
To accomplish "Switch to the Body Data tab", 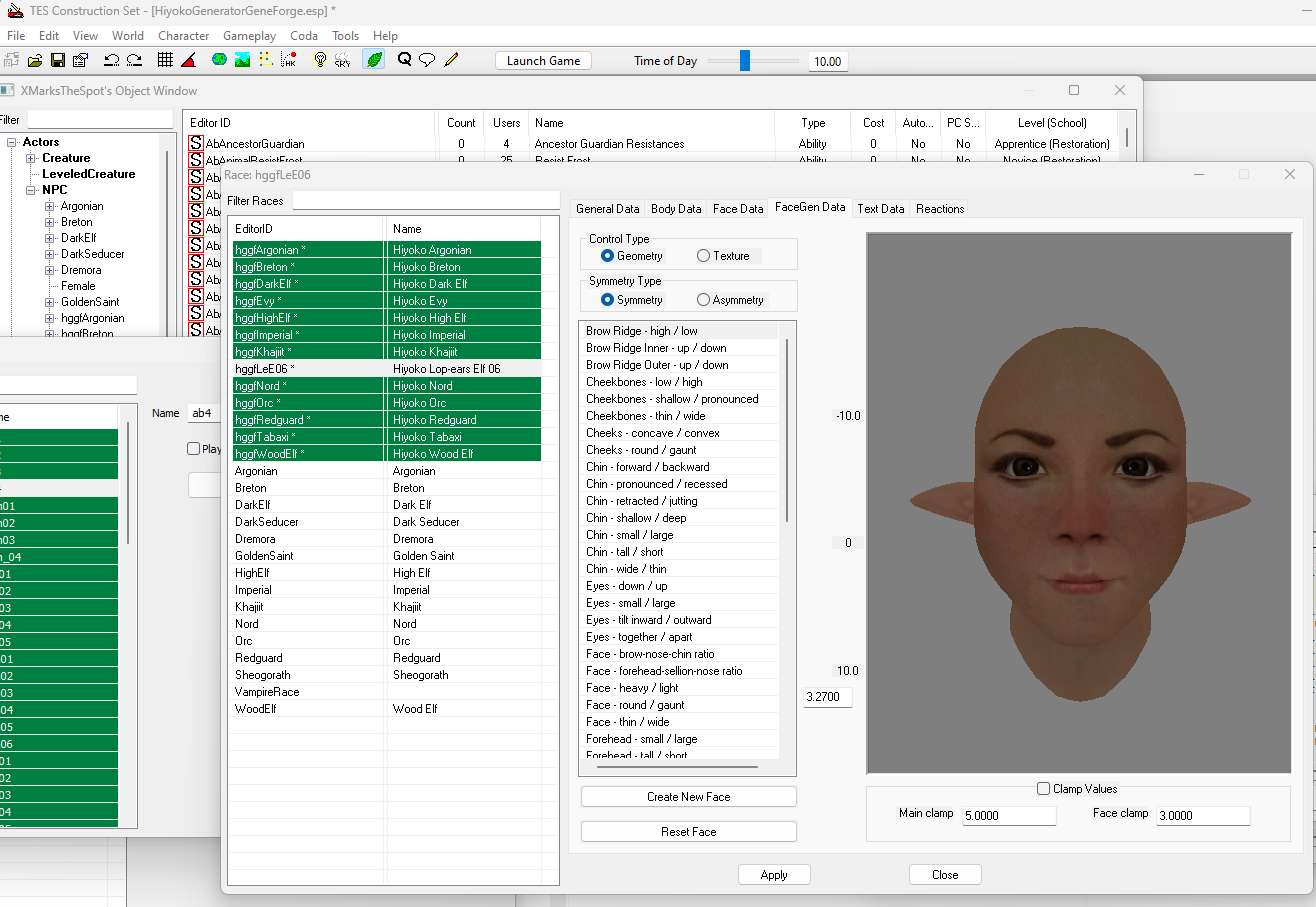I will [x=676, y=209].
